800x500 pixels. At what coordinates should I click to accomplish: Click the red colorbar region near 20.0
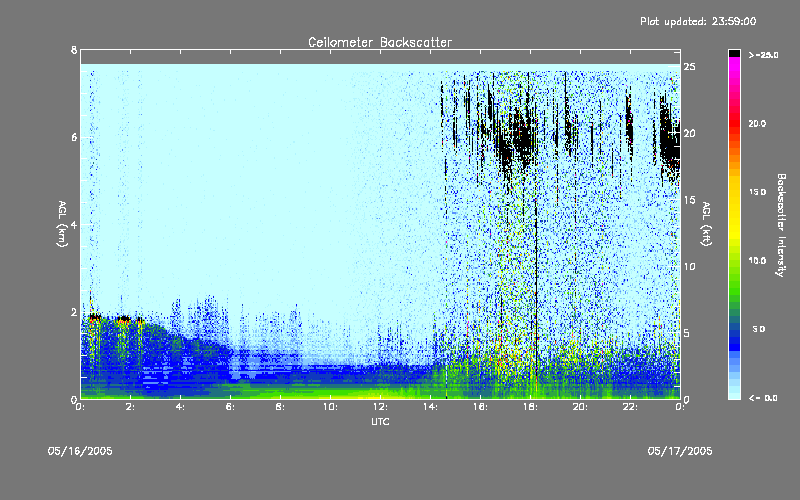point(734,124)
